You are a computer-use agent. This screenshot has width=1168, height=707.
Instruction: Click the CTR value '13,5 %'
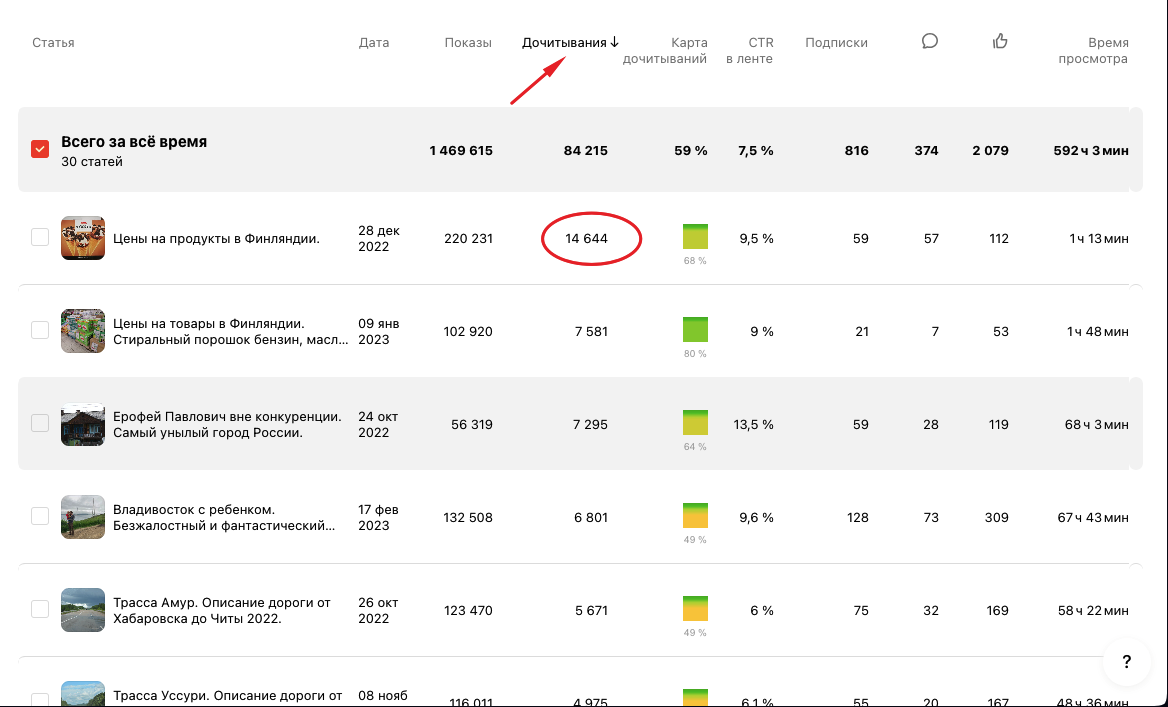point(753,425)
